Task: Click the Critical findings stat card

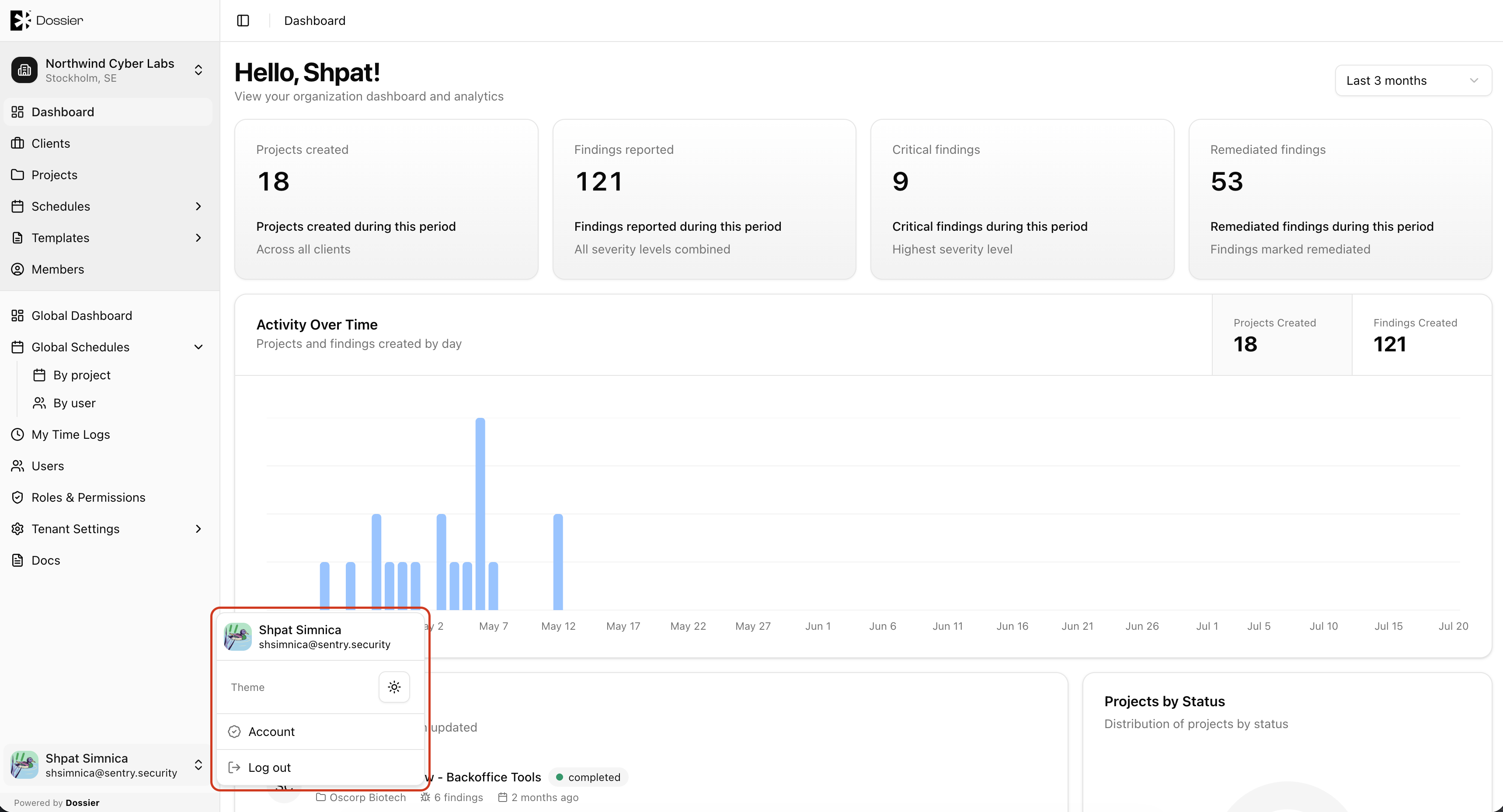Action: click(x=1022, y=199)
